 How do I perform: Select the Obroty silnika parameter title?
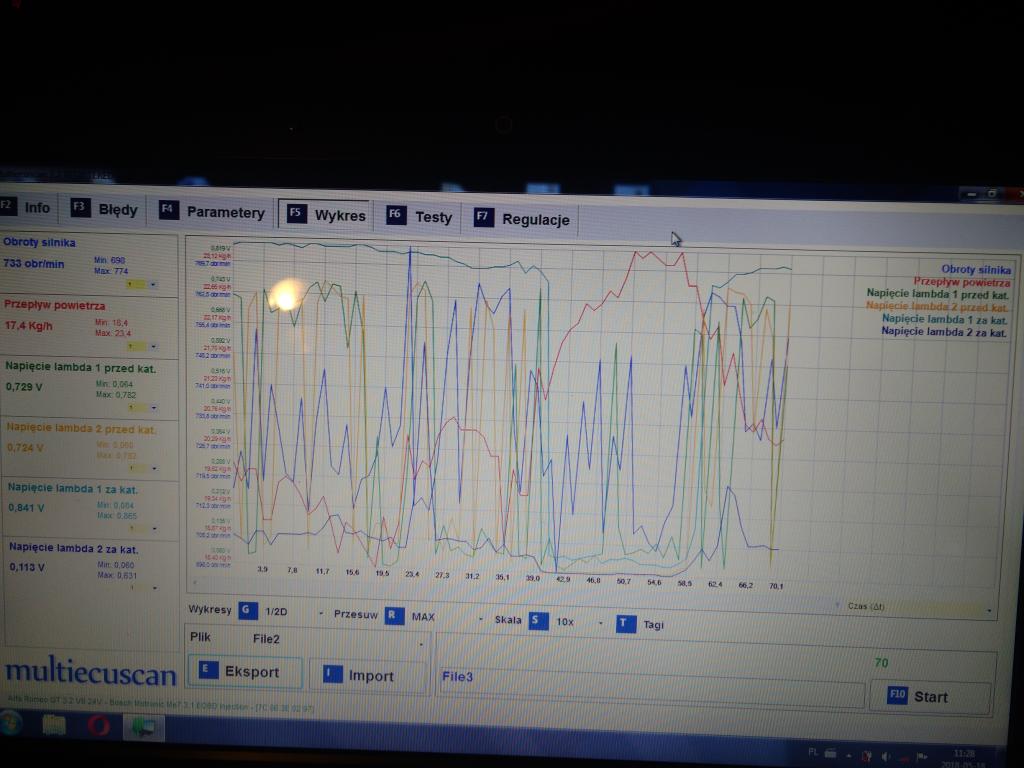coord(39,242)
